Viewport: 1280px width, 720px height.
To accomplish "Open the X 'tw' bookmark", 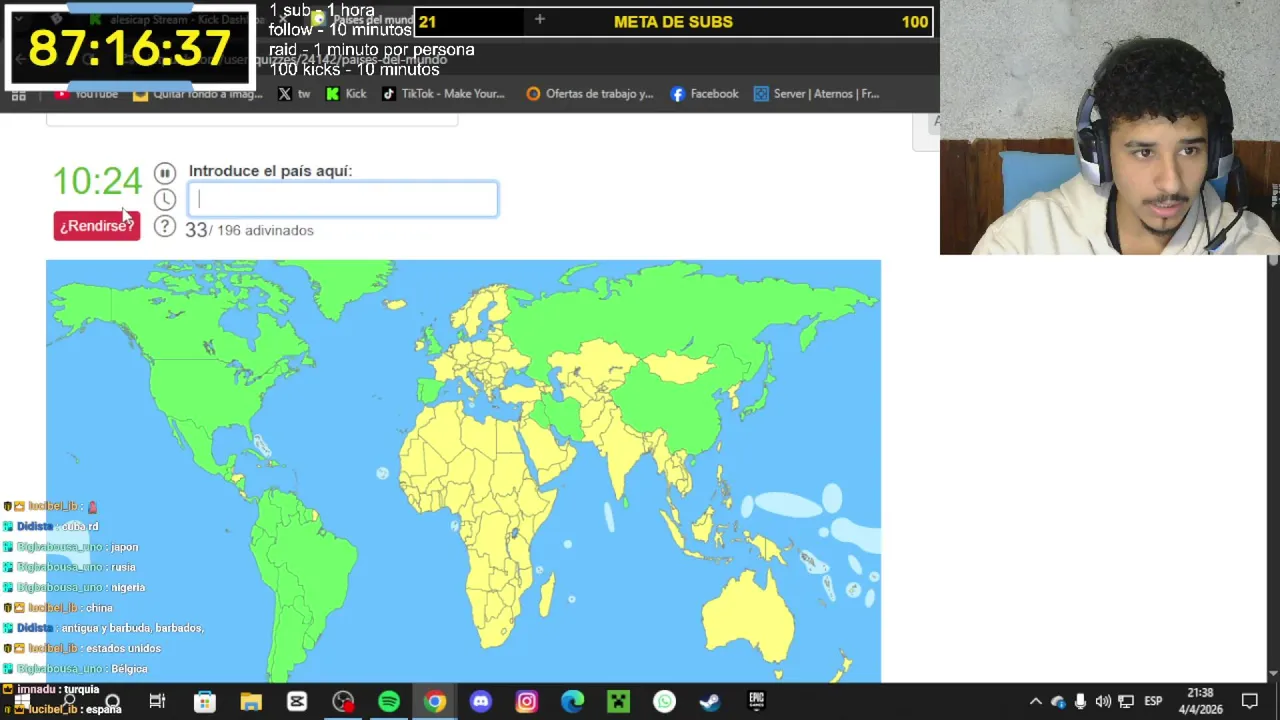I will coord(294,94).
